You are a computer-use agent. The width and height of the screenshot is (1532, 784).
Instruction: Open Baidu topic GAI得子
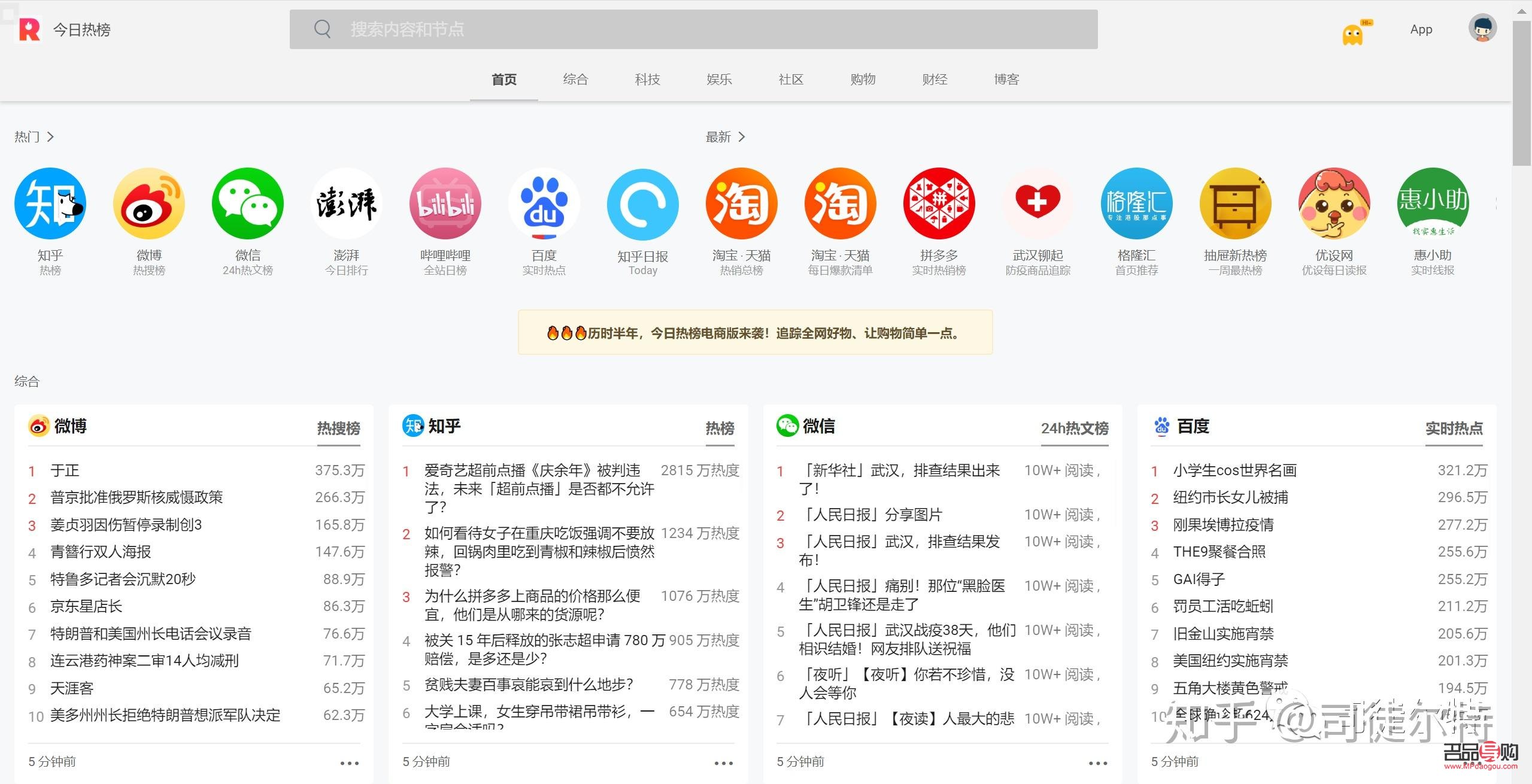tap(1199, 579)
